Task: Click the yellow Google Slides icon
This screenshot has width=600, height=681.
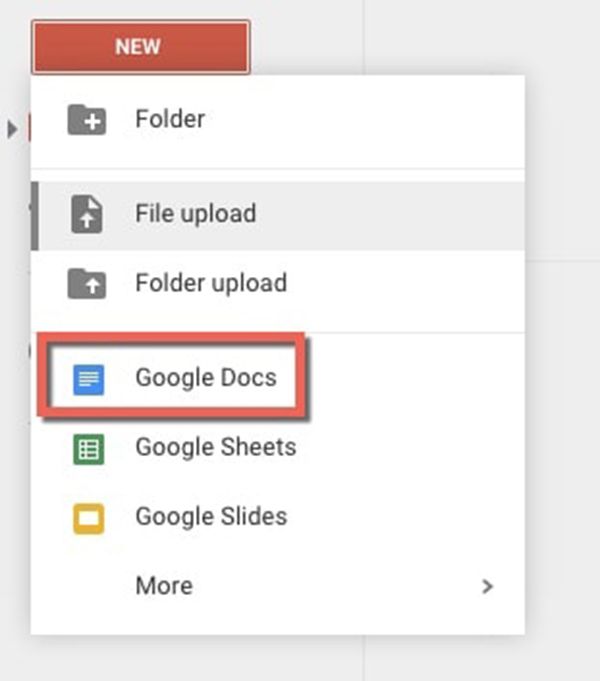Action: click(x=89, y=519)
